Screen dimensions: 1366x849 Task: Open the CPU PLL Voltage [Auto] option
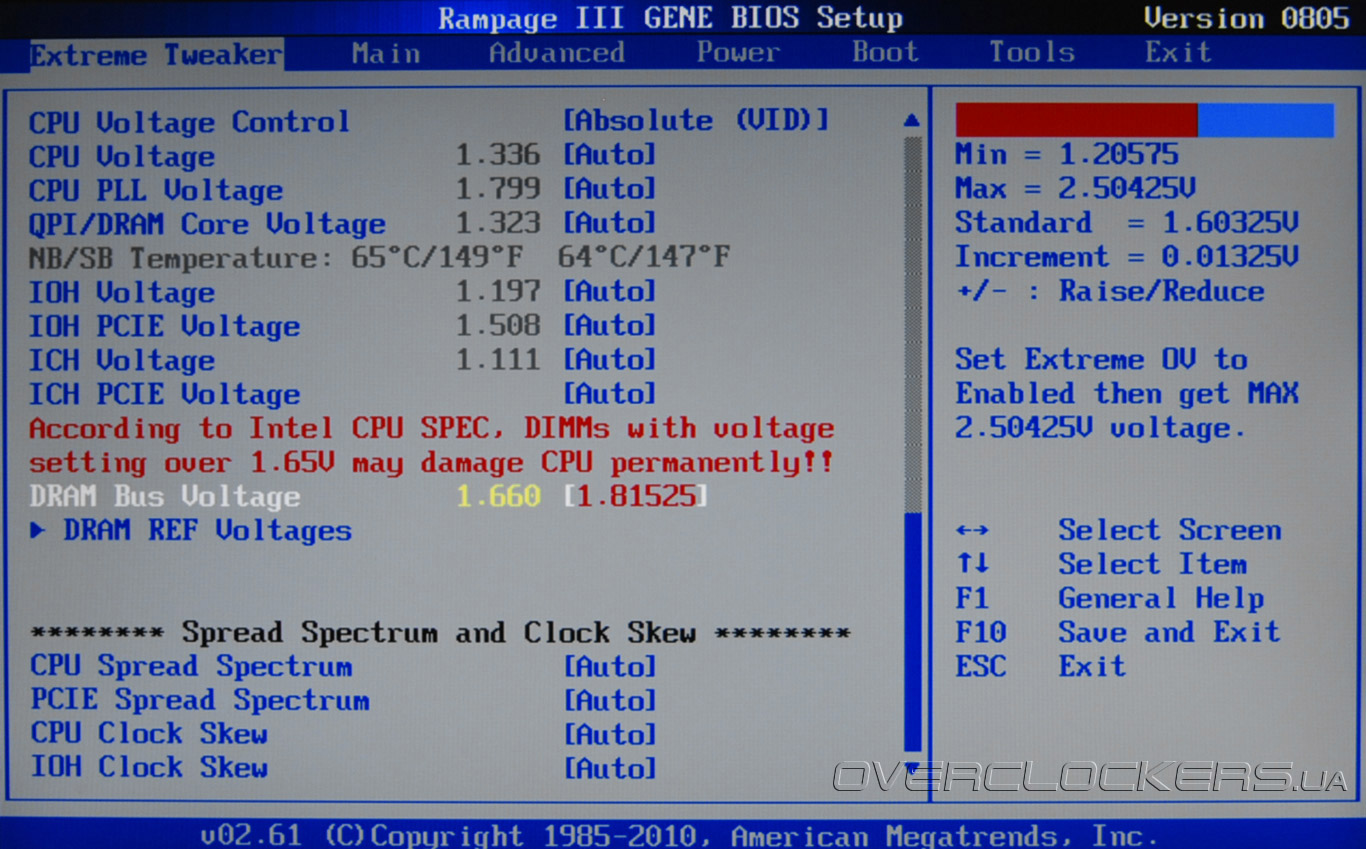(x=610, y=189)
